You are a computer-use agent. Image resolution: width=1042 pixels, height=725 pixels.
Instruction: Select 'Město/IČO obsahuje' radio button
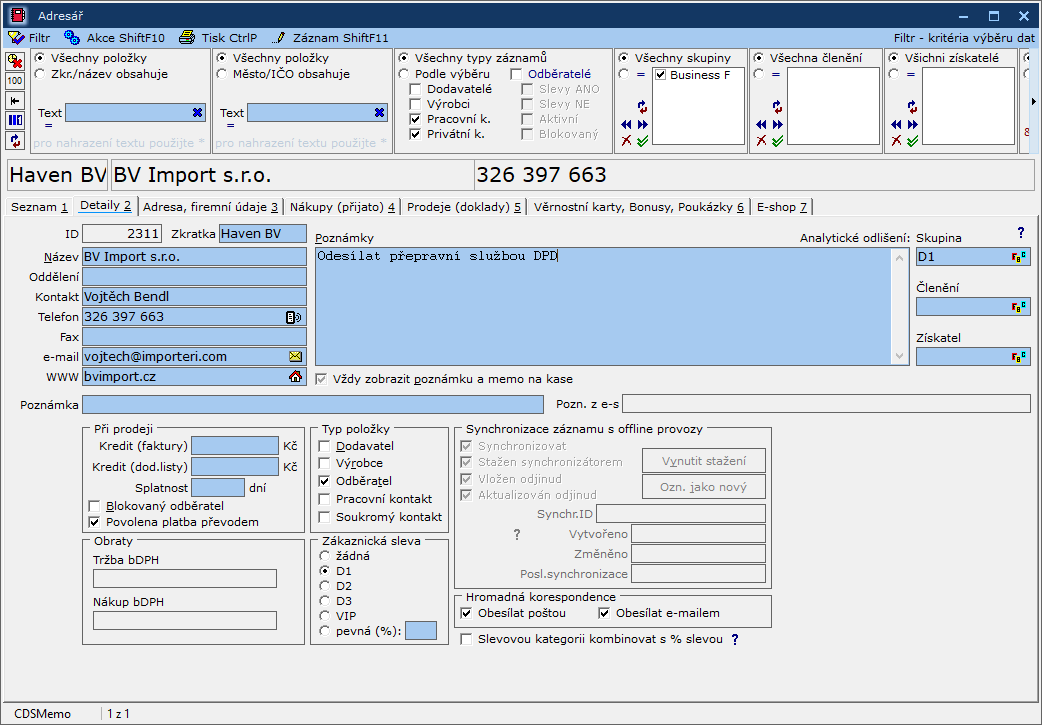(221, 74)
